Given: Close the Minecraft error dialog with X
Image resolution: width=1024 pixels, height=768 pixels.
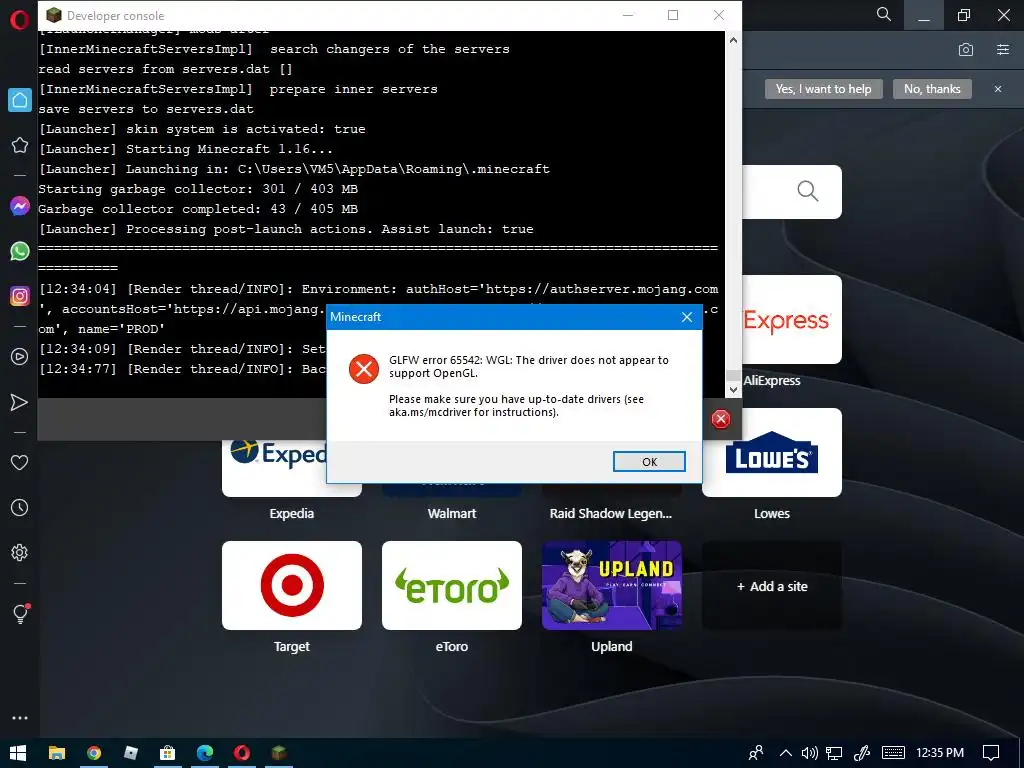Looking at the screenshot, I should (x=687, y=317).
